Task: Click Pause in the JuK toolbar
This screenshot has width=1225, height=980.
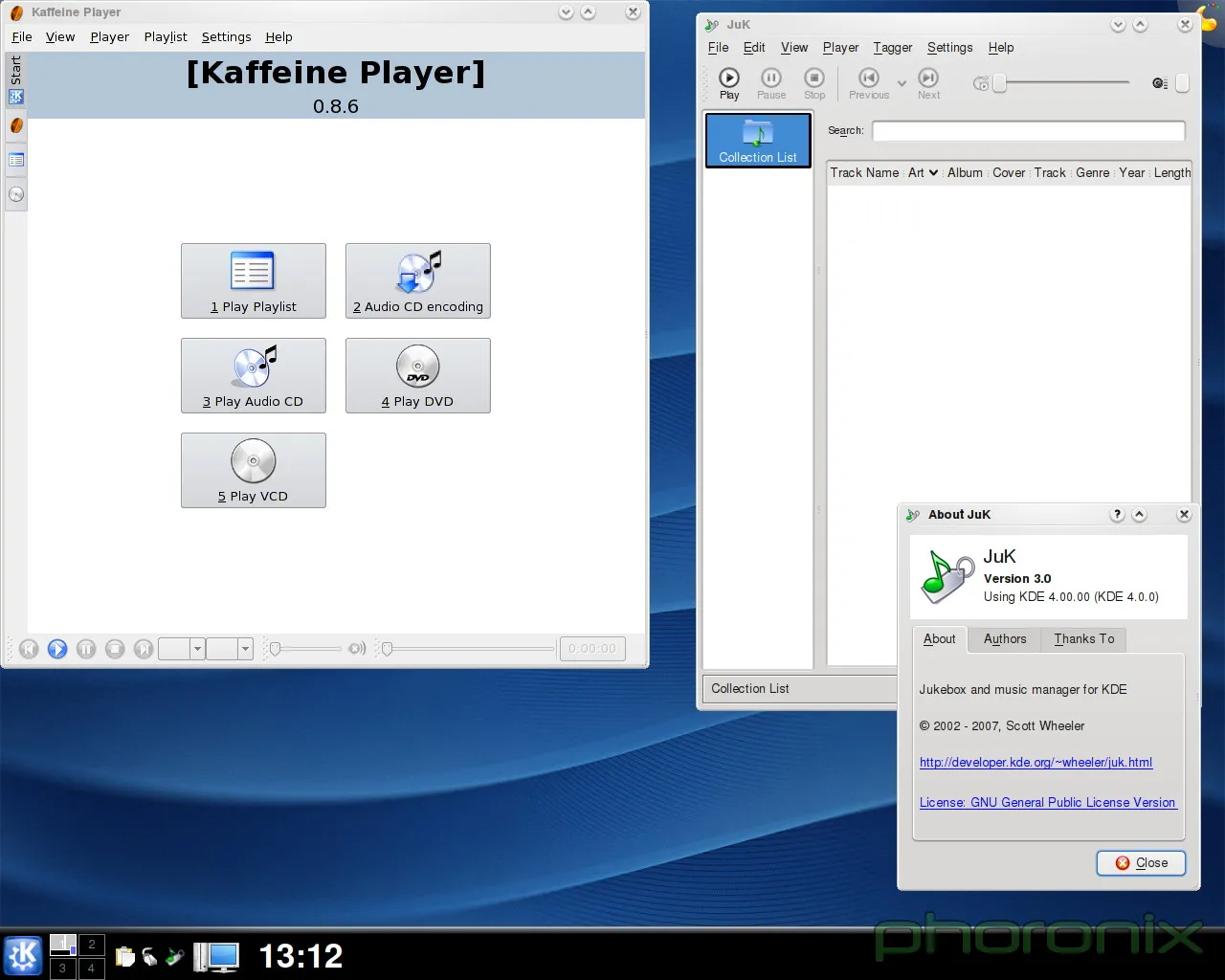Action: [771, 83]
